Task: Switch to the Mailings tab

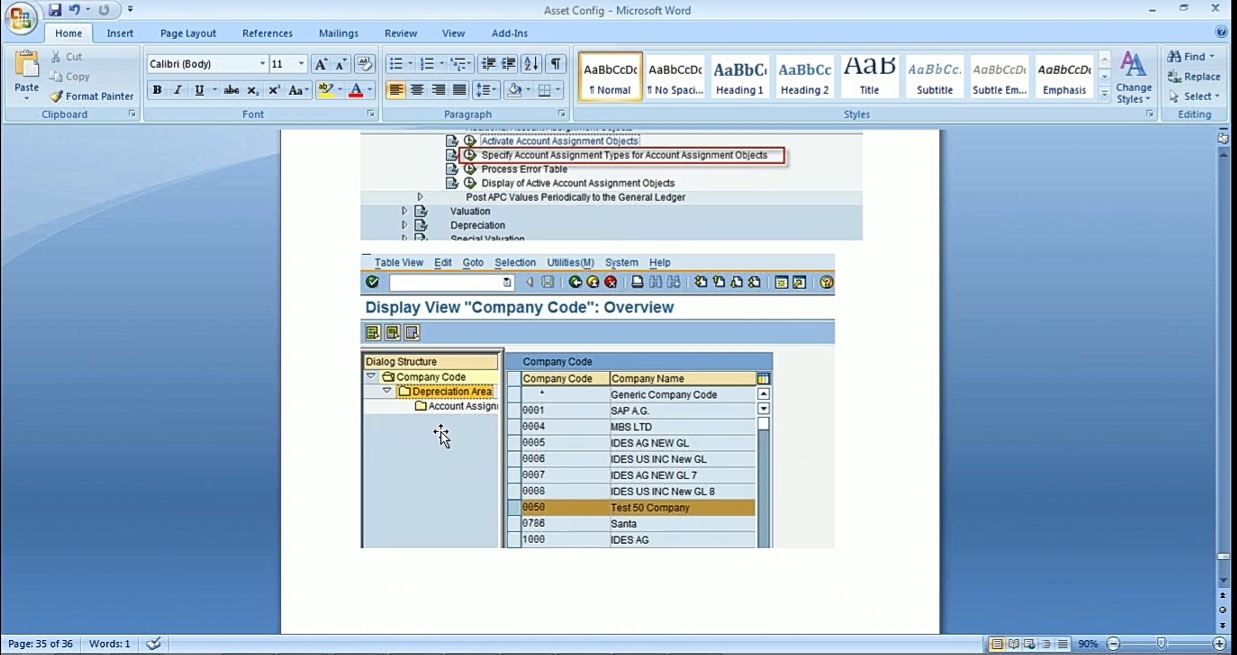Action: click(339, 33)
